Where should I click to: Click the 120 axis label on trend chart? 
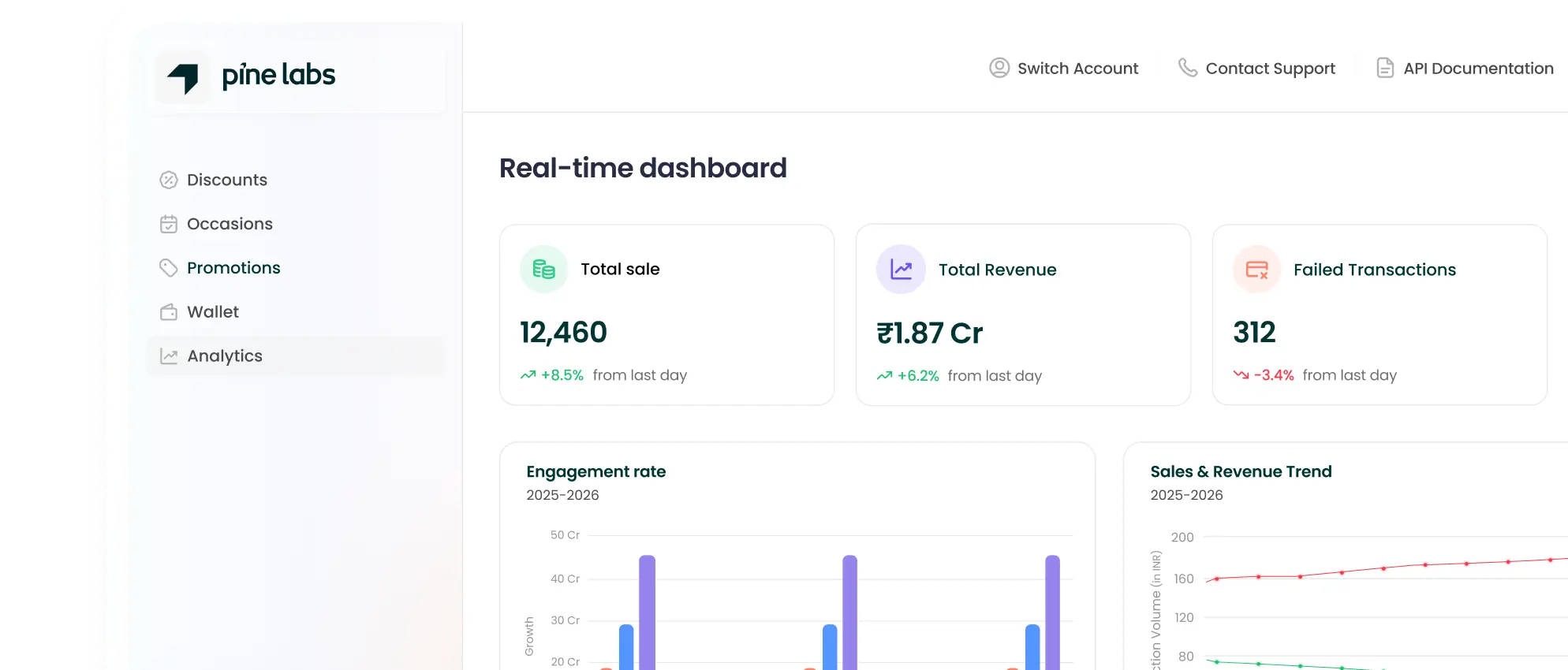click(1183, 617)
